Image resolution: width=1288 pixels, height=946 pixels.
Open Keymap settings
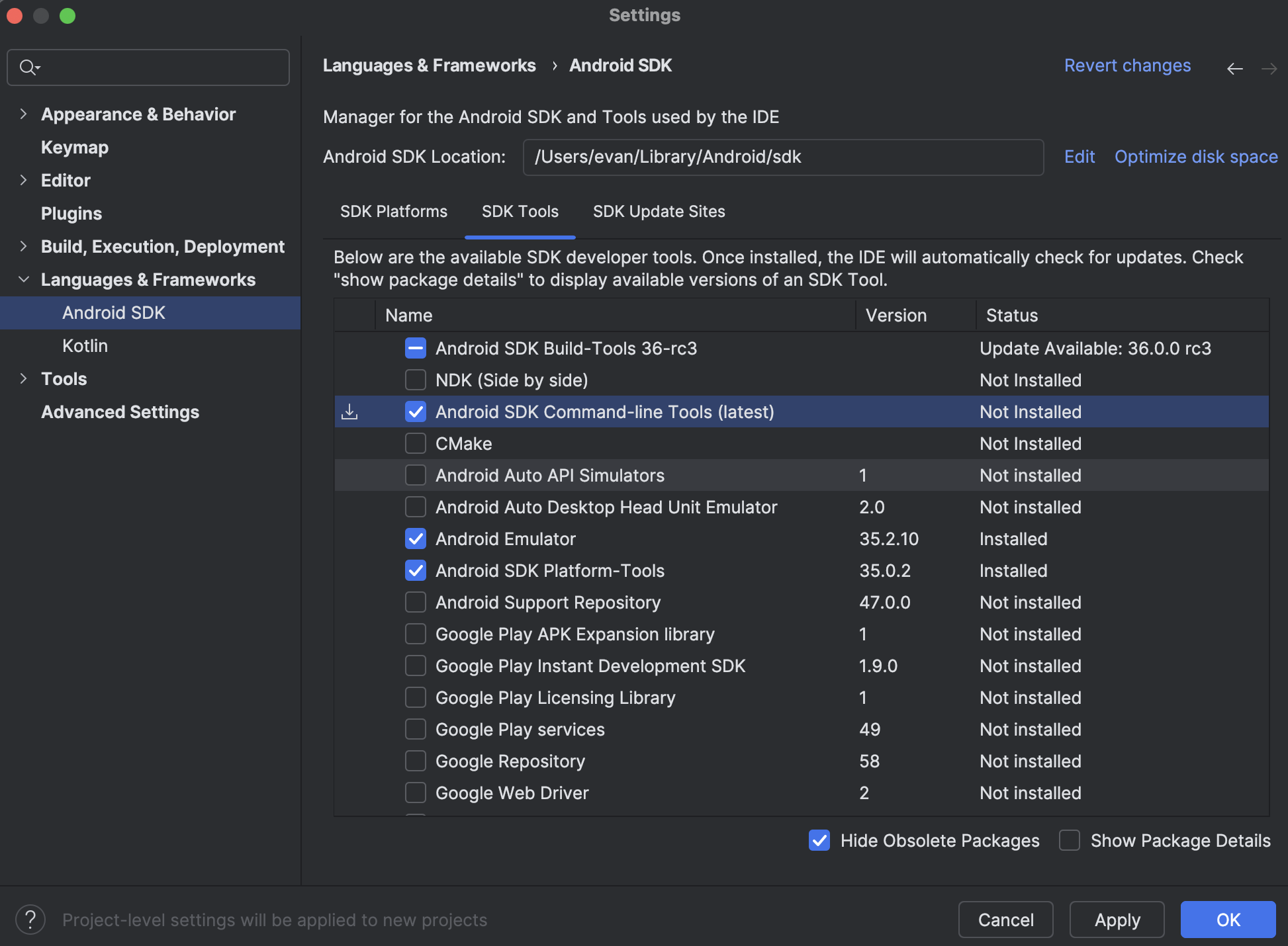point(75,148)
